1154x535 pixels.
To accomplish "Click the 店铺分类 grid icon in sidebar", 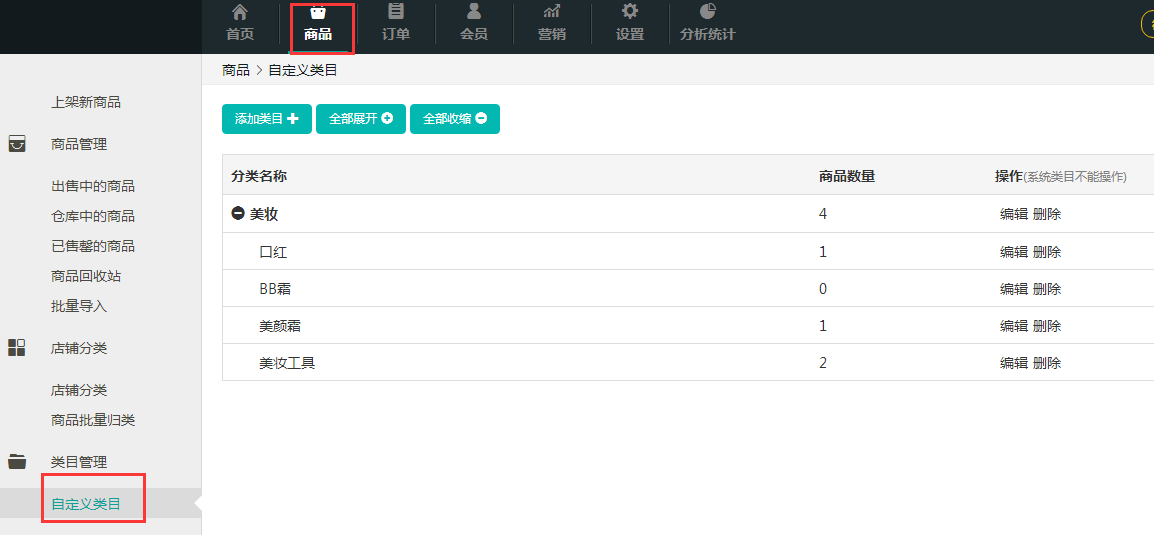I will [17, 348].
